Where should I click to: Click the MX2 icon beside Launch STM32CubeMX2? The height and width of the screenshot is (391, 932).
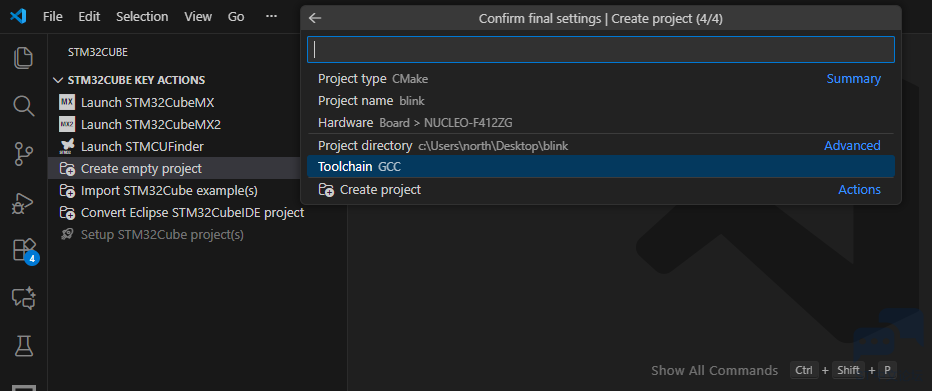[67, 124]
